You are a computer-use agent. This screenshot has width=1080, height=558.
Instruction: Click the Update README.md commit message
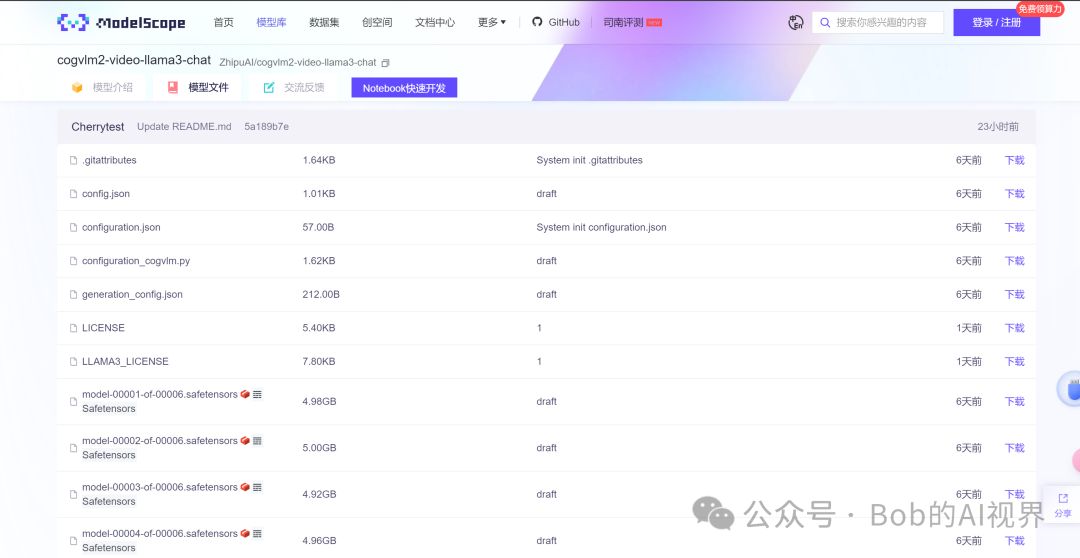(184, 127)
